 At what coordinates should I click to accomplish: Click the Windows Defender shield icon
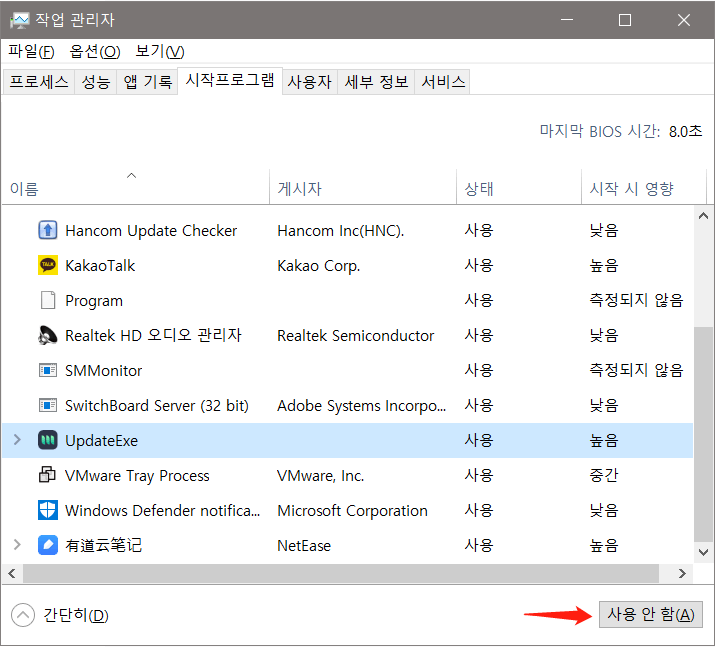48,511
